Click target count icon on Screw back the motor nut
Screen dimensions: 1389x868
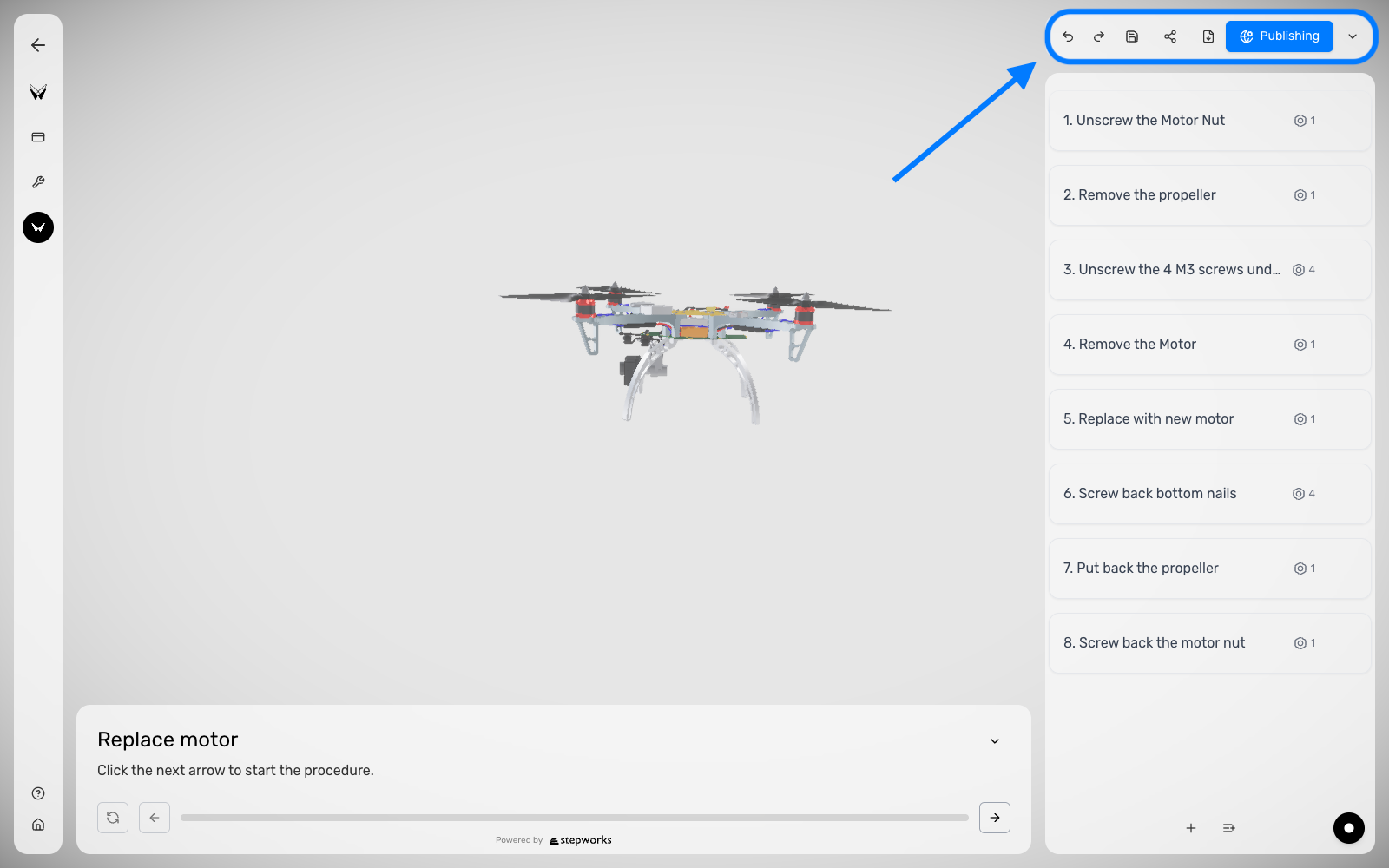pos(1300,643)
